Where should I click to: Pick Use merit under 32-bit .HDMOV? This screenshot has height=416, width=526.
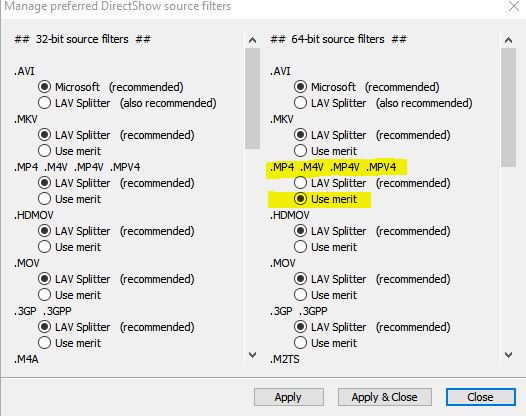click(44, 247)
